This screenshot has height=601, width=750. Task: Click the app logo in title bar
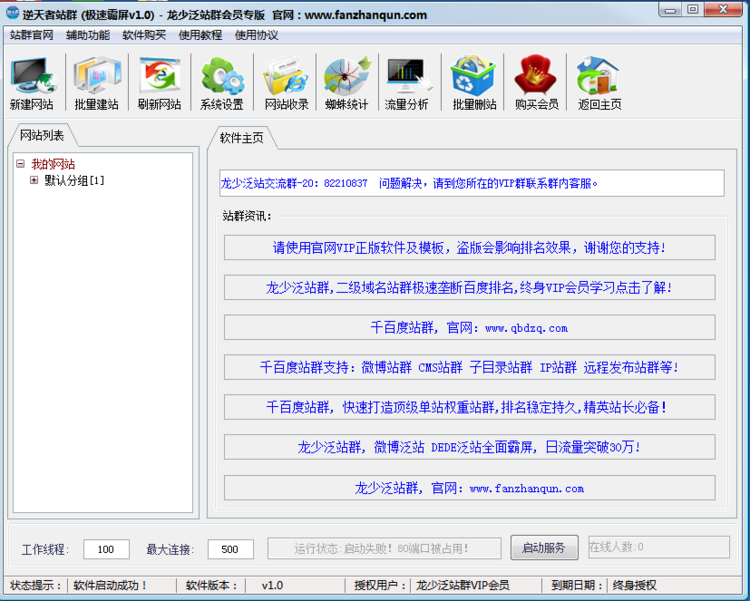point(13,12)
